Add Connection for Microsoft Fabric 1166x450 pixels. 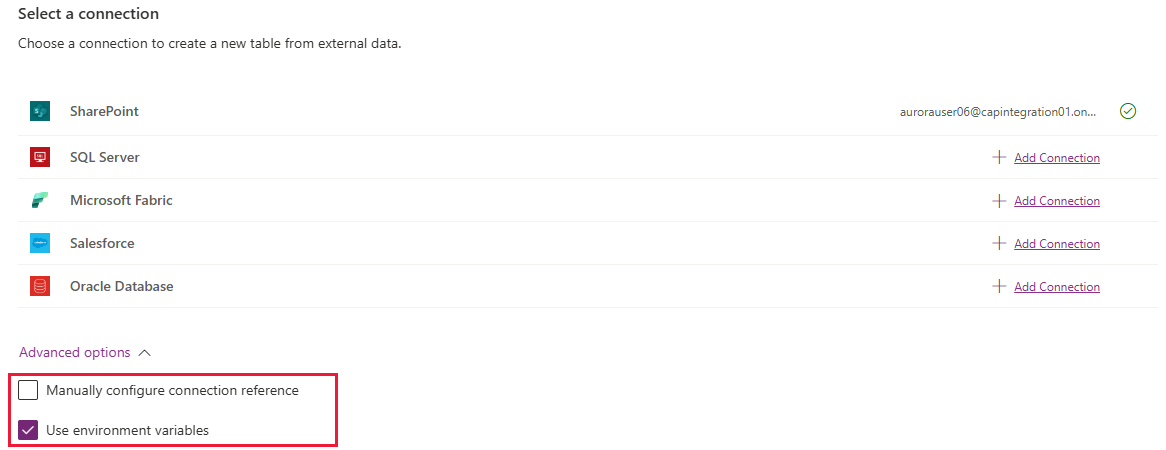[x=1056, y=201]
